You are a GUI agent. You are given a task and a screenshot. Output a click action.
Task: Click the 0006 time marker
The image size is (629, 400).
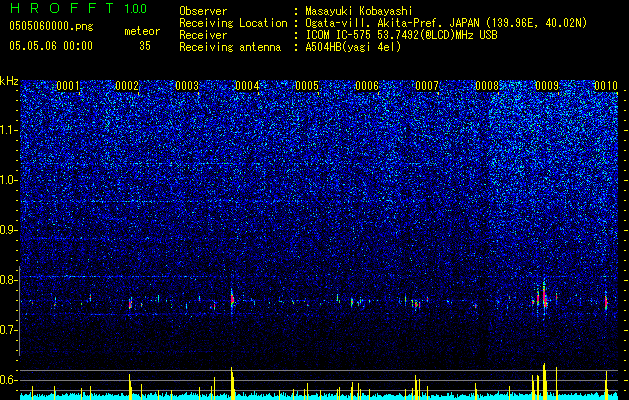pos(367,86)
